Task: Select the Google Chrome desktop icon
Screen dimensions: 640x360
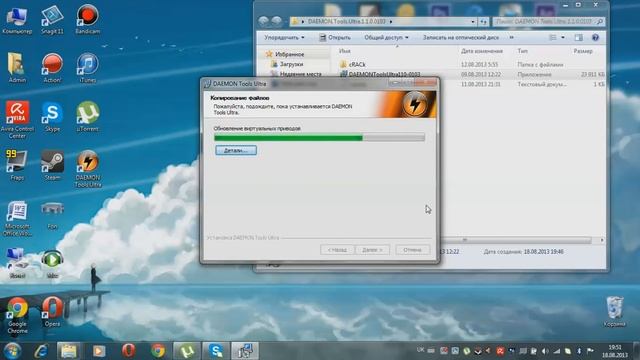Action: [17, 316]
